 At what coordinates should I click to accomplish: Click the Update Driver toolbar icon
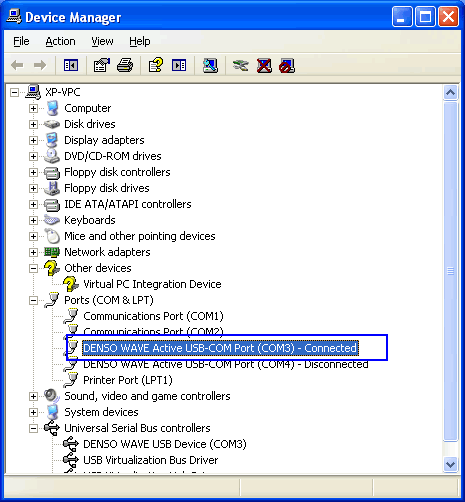(x=240, y=65)
